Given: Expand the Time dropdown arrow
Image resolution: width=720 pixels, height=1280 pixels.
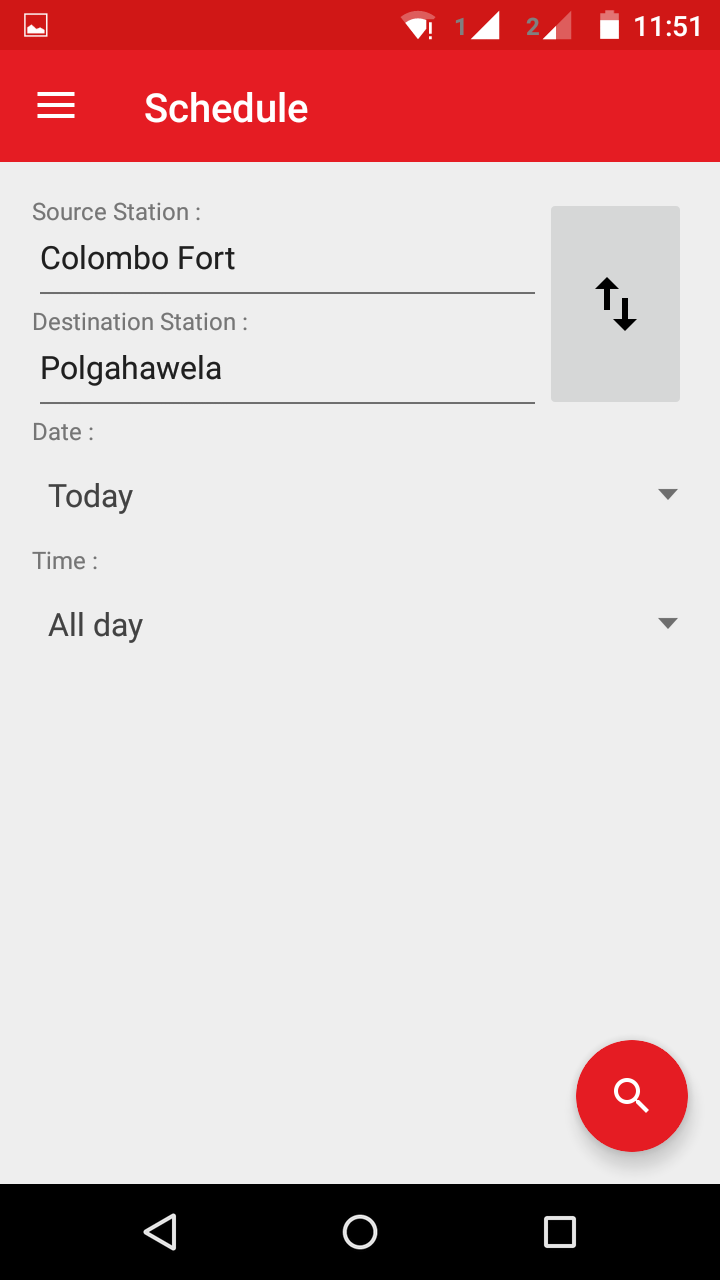Looking at the screenshot, I should tap(668, 623).
